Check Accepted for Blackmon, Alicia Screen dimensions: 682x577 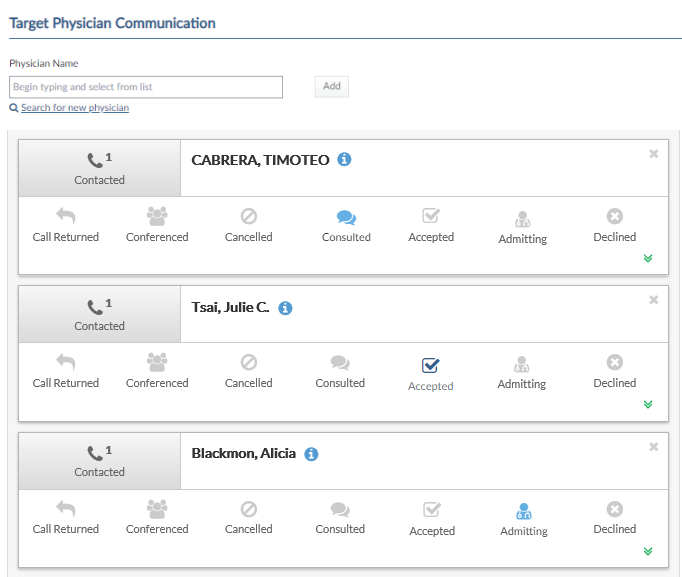click(432, 510)
